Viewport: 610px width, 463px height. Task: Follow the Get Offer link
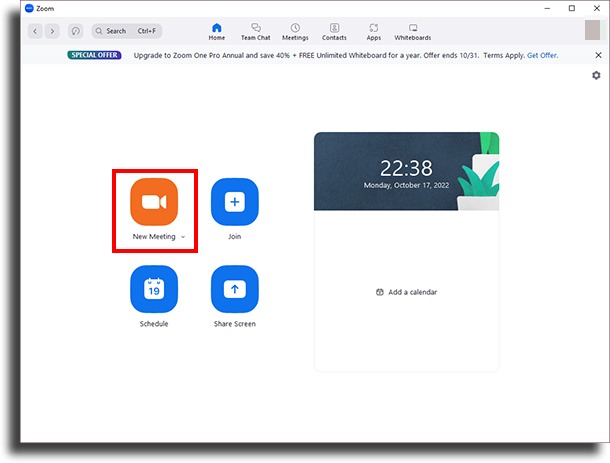tap(542, 55)
